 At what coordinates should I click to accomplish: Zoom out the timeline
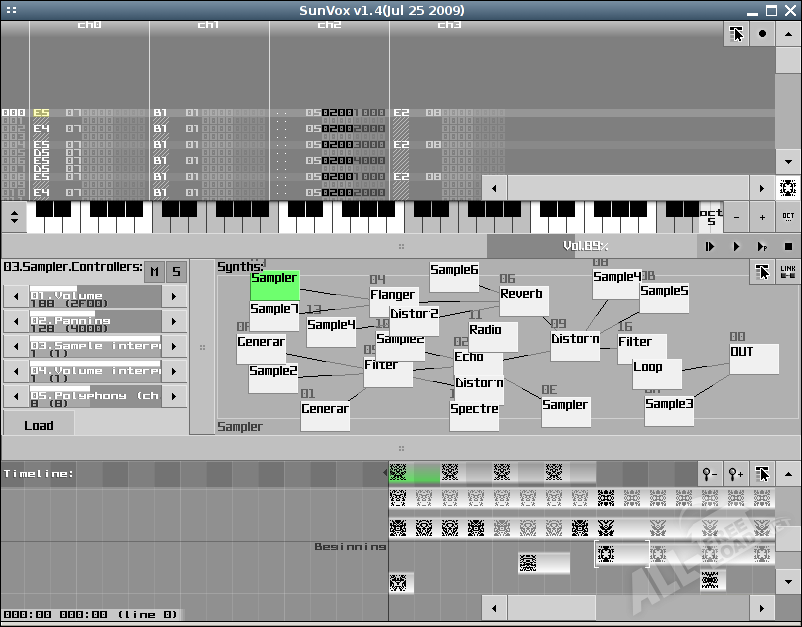[710, 474]
